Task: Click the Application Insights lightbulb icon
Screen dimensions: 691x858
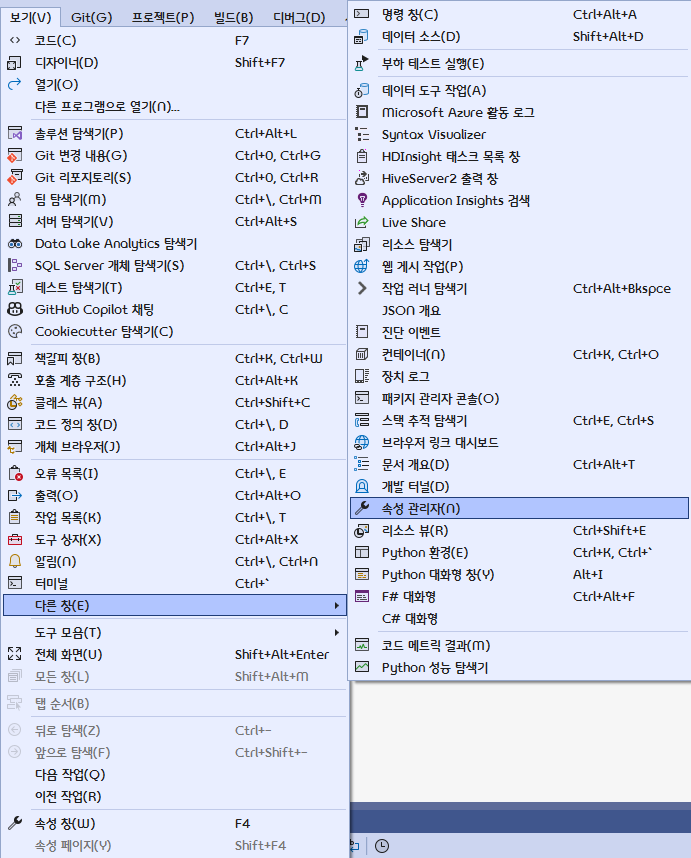Action: click(x=362, y=200)
